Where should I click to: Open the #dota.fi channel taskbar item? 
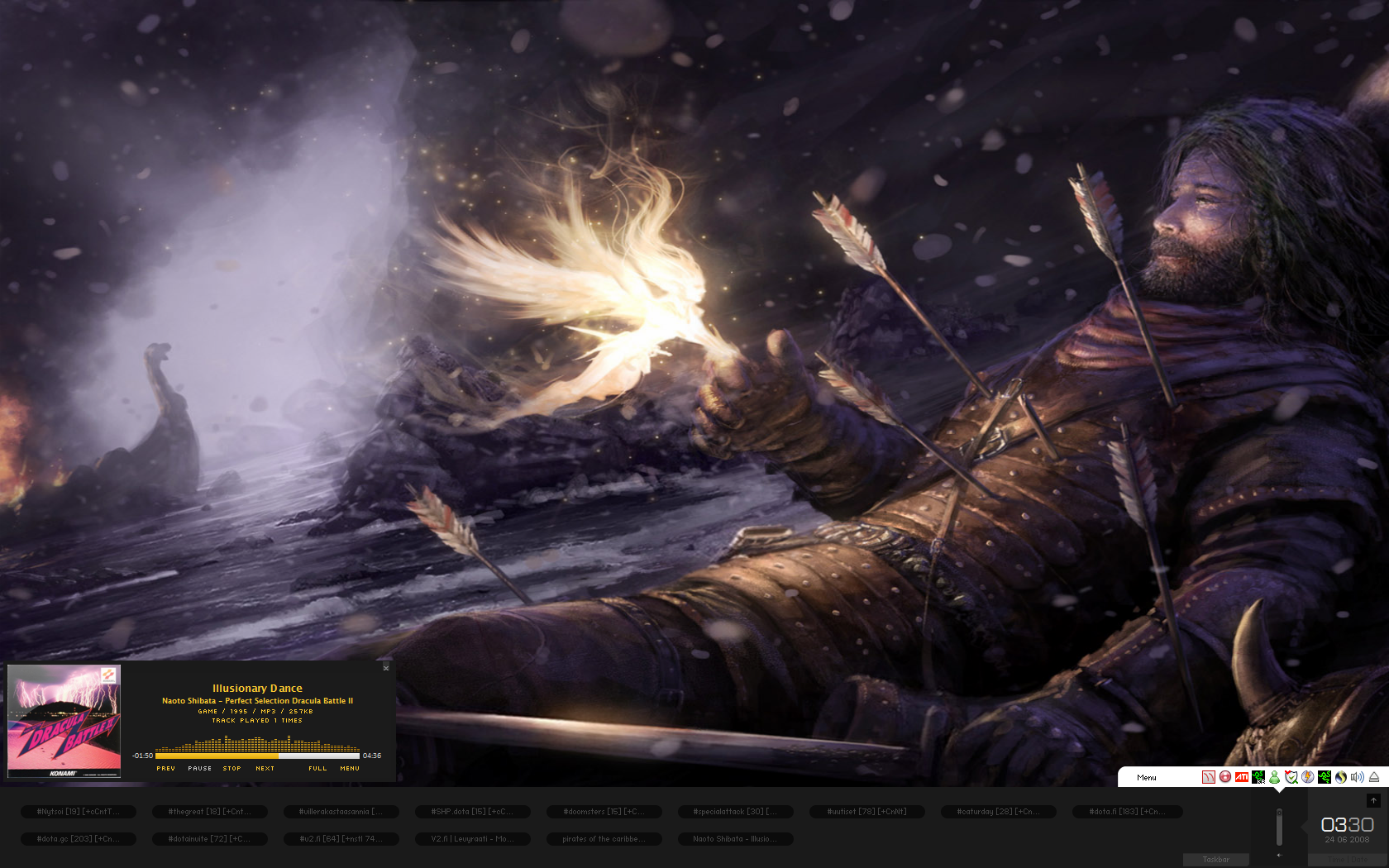point(1127,812)
